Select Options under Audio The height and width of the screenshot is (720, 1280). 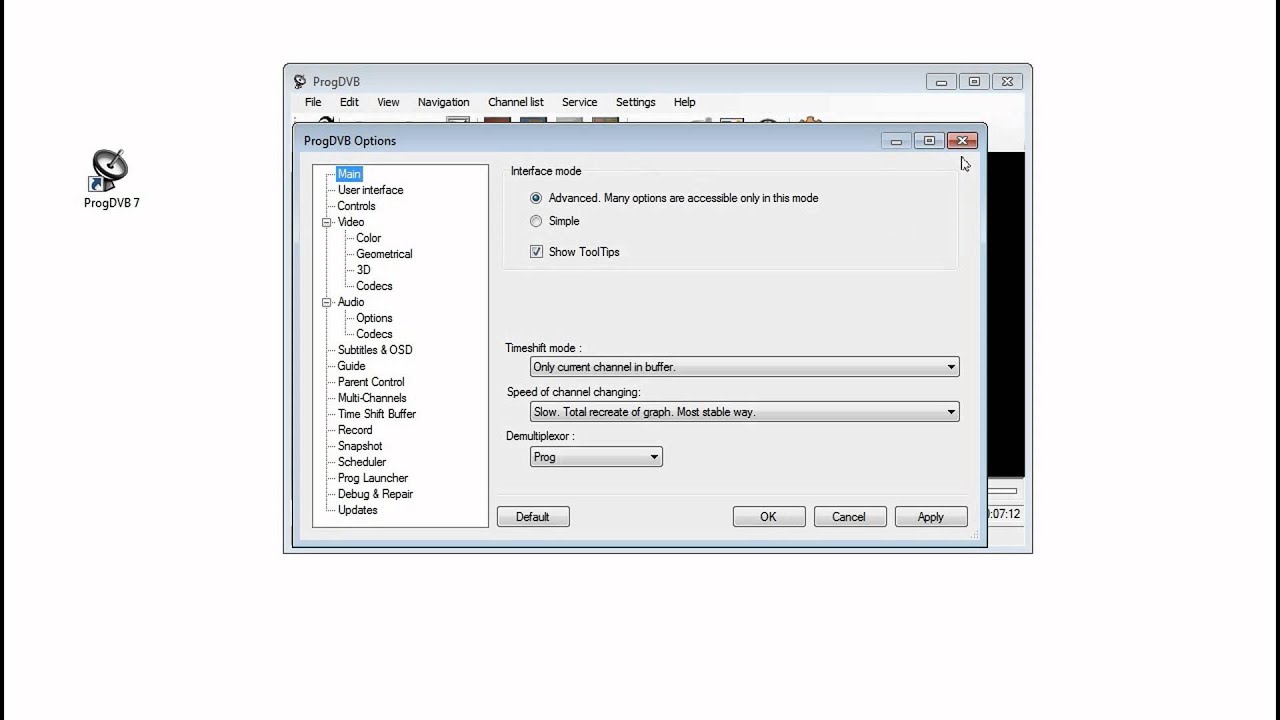point(375,318)
